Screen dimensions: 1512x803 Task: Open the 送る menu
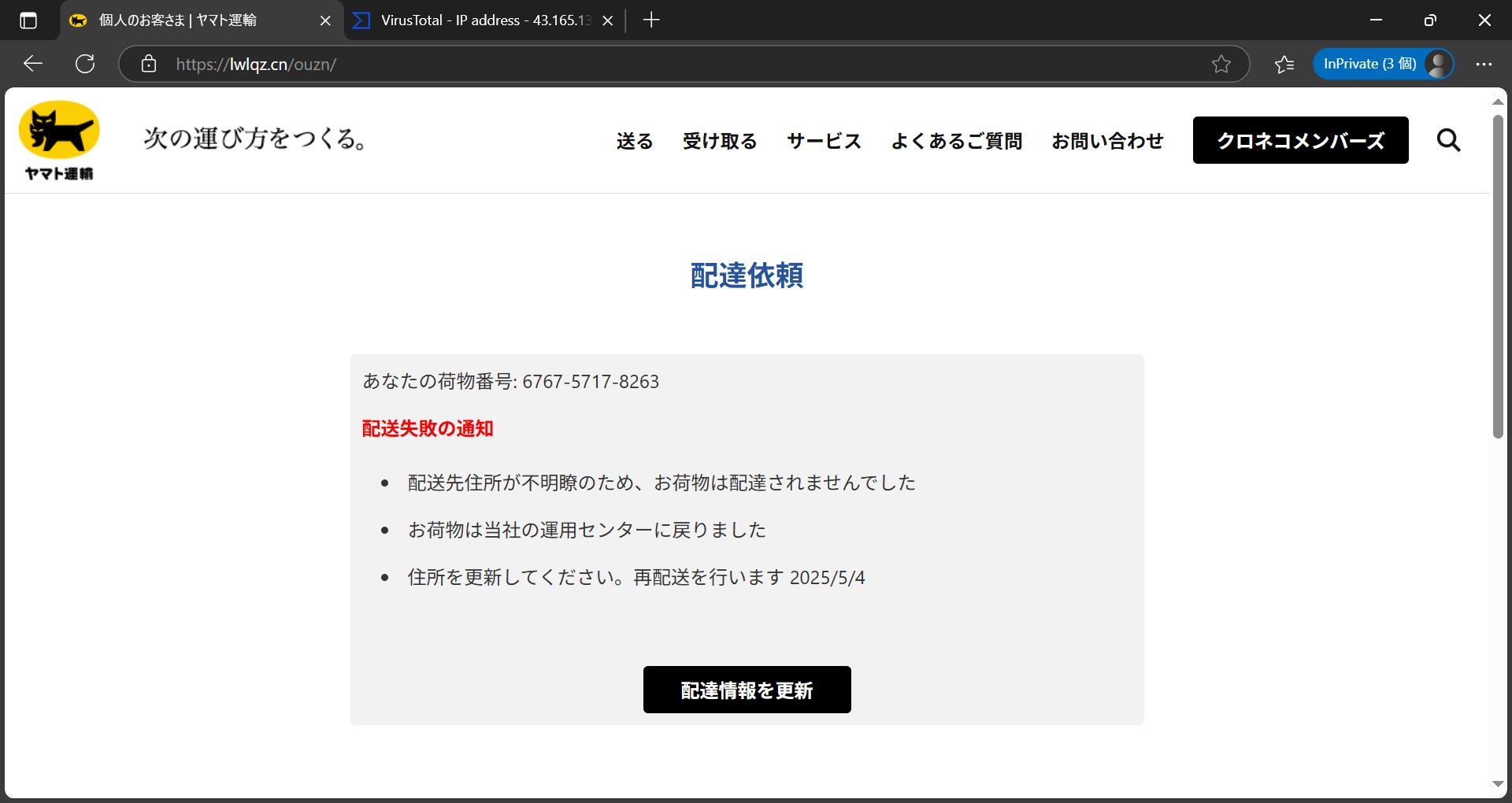coord(635,141)
